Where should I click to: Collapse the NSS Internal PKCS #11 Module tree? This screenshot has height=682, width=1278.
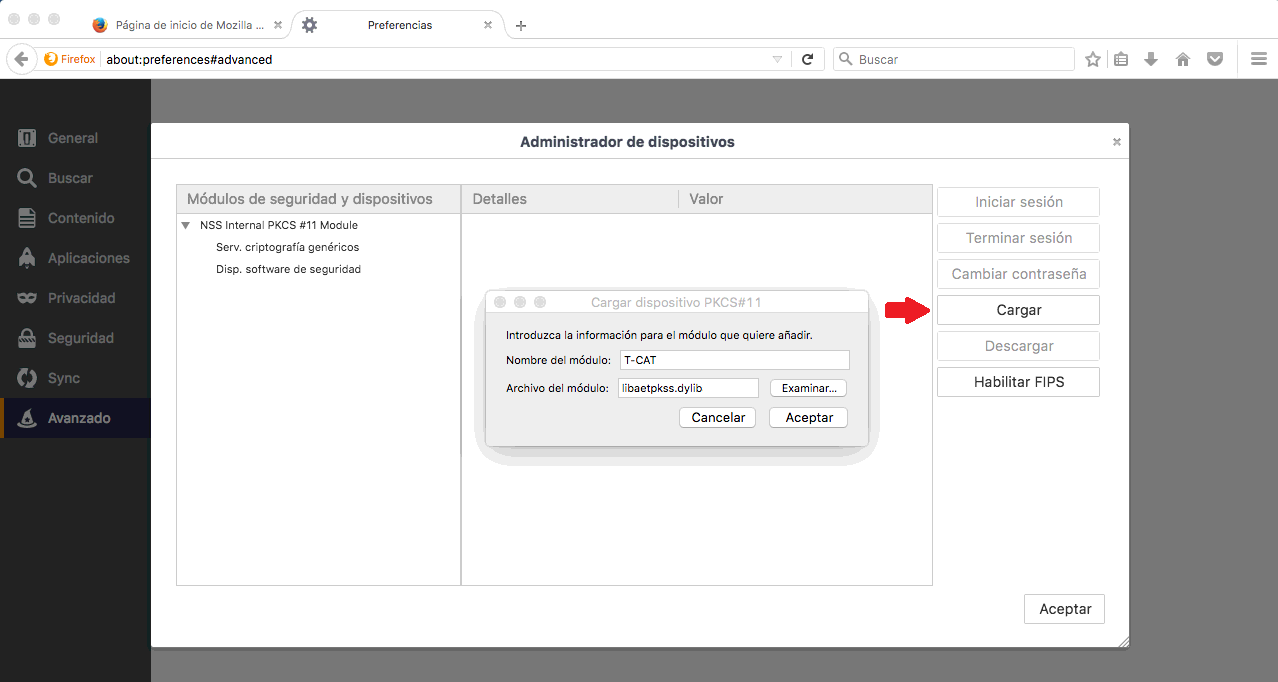(x=186, y=226)
